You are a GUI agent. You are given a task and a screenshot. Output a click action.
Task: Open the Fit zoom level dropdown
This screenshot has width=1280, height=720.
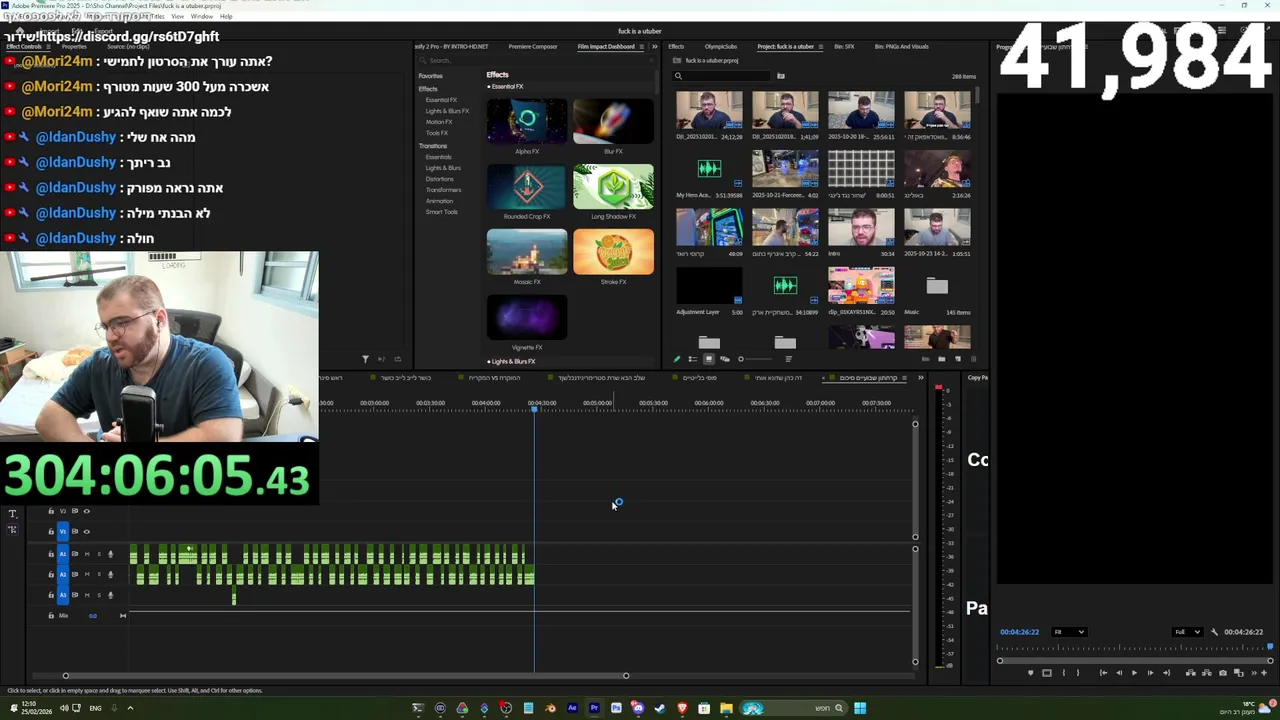click(x=1069, y=632)
